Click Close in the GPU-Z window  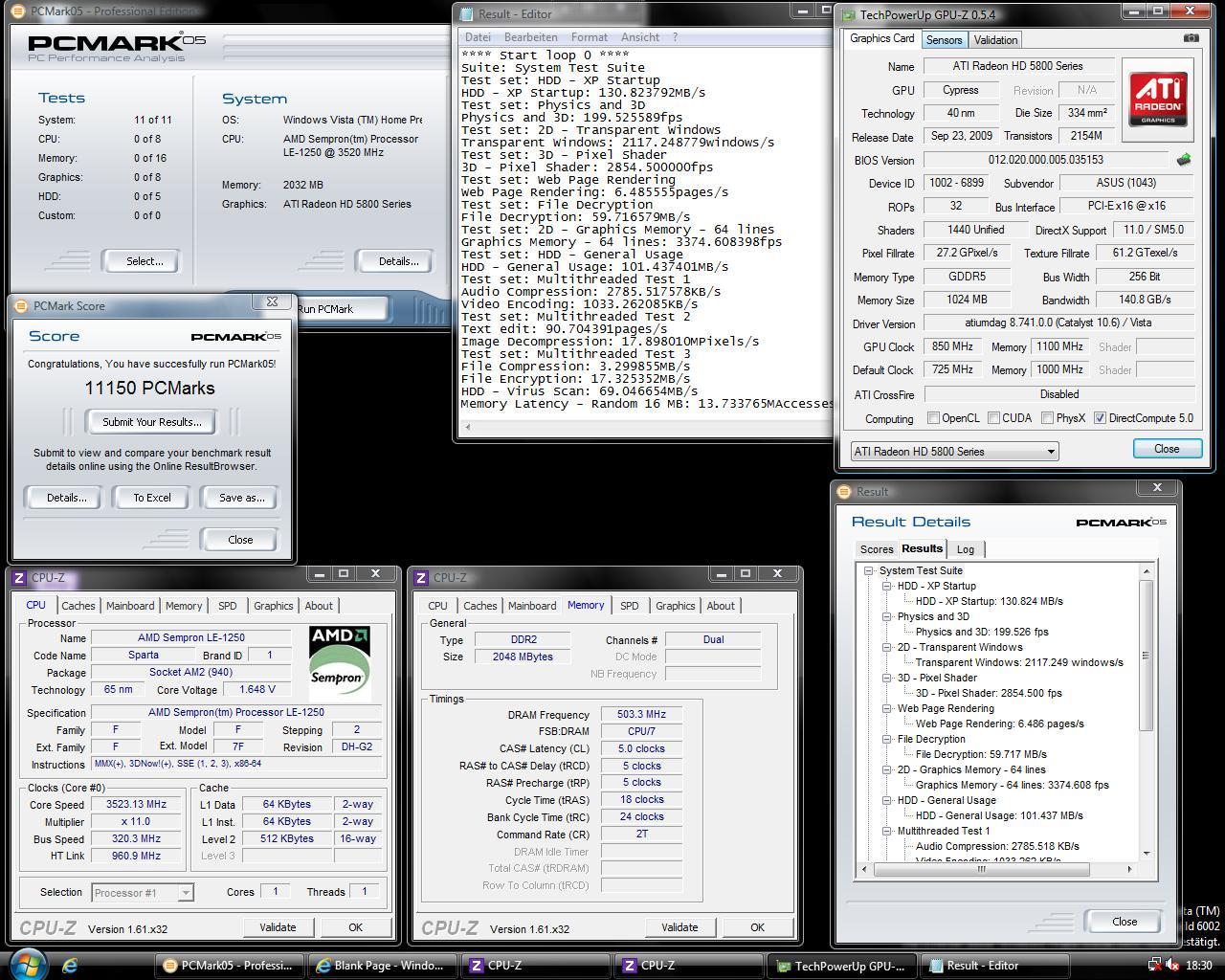[x=1167, y=449]
